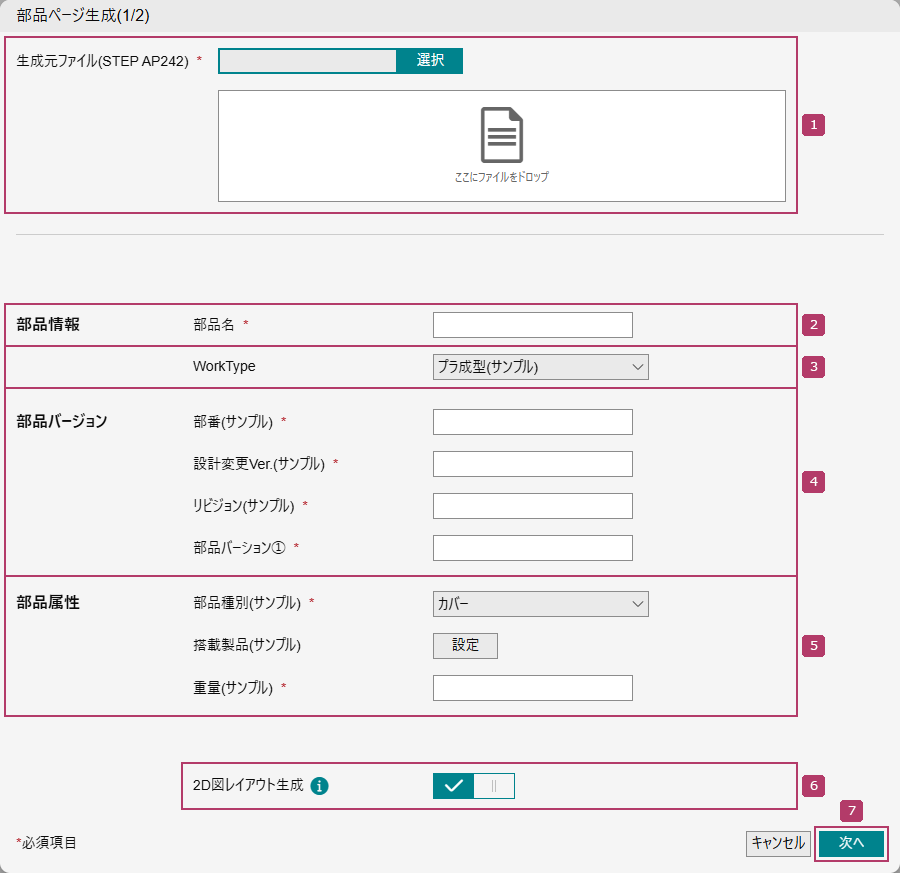The height and width of the screenshot is (873, 900).
Task: Toggle the 2D図レイアウト生成 switch
Action: 473,786
